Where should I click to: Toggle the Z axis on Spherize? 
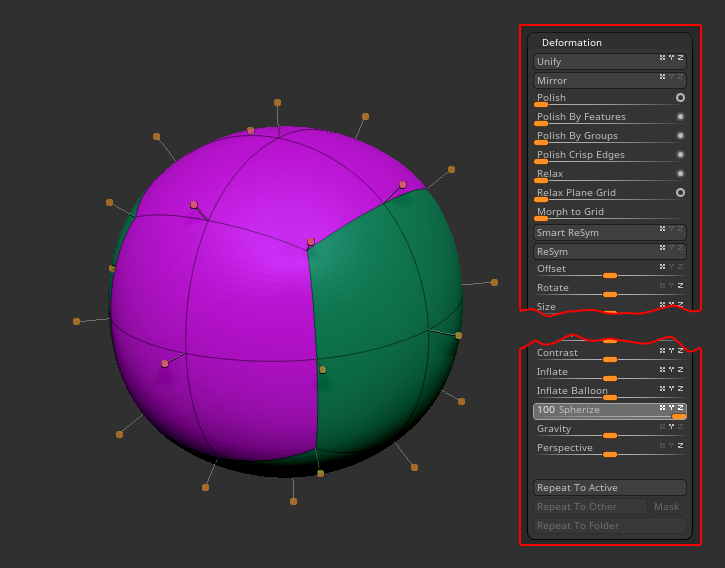pyautogui.click(x=681, y=407)
